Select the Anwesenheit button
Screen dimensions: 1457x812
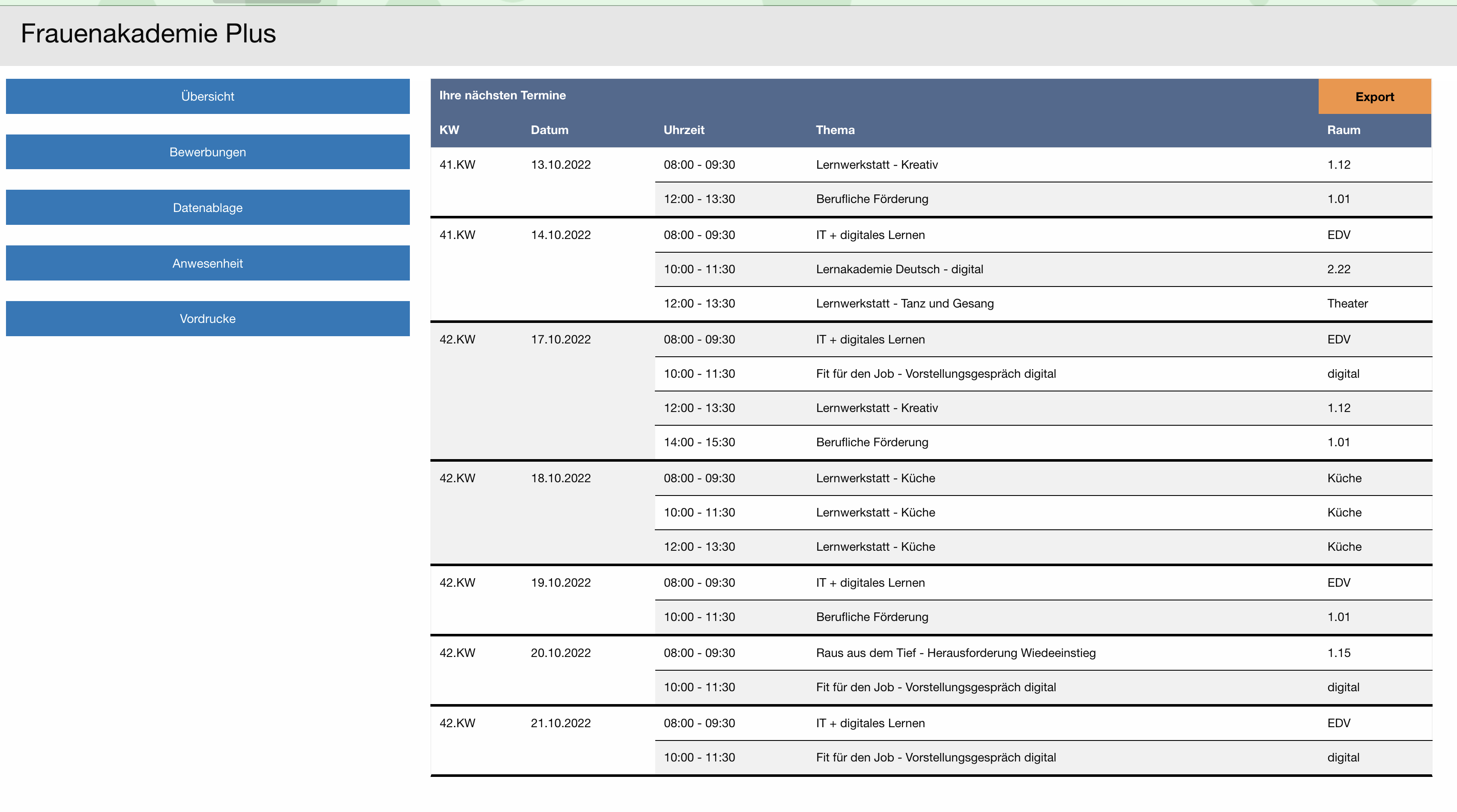[208, 263]
